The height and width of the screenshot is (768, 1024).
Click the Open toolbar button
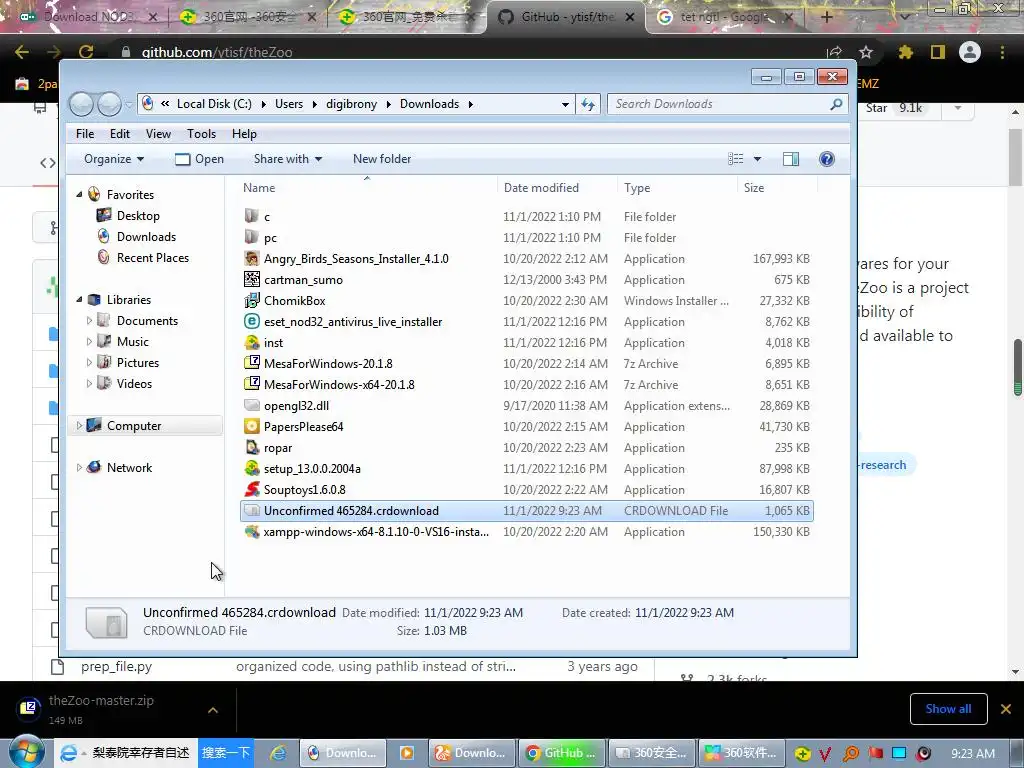pos(200,159)
